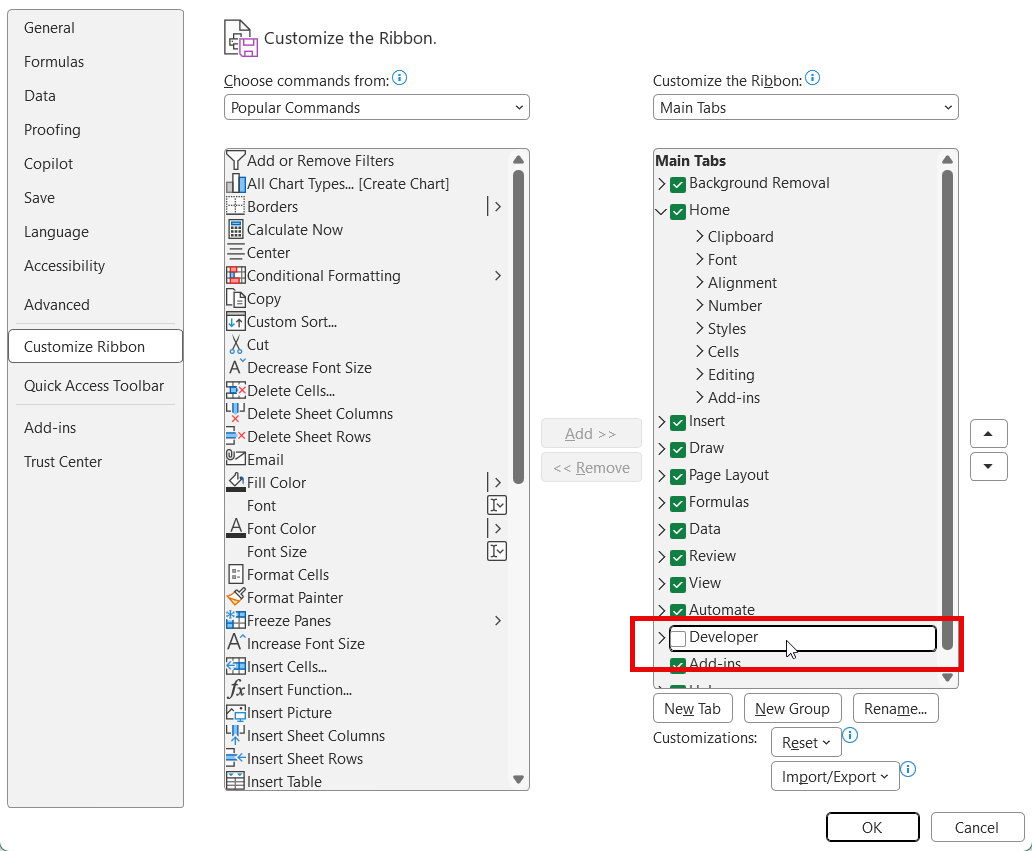Click the Insert Table icon

coord(236,781)
